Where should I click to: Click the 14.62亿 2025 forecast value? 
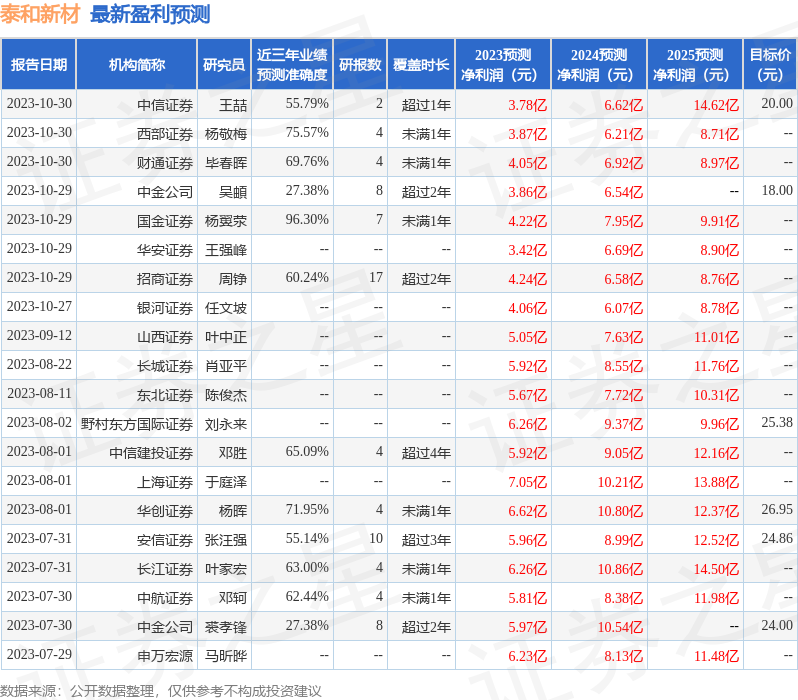(x=716, y=105)
